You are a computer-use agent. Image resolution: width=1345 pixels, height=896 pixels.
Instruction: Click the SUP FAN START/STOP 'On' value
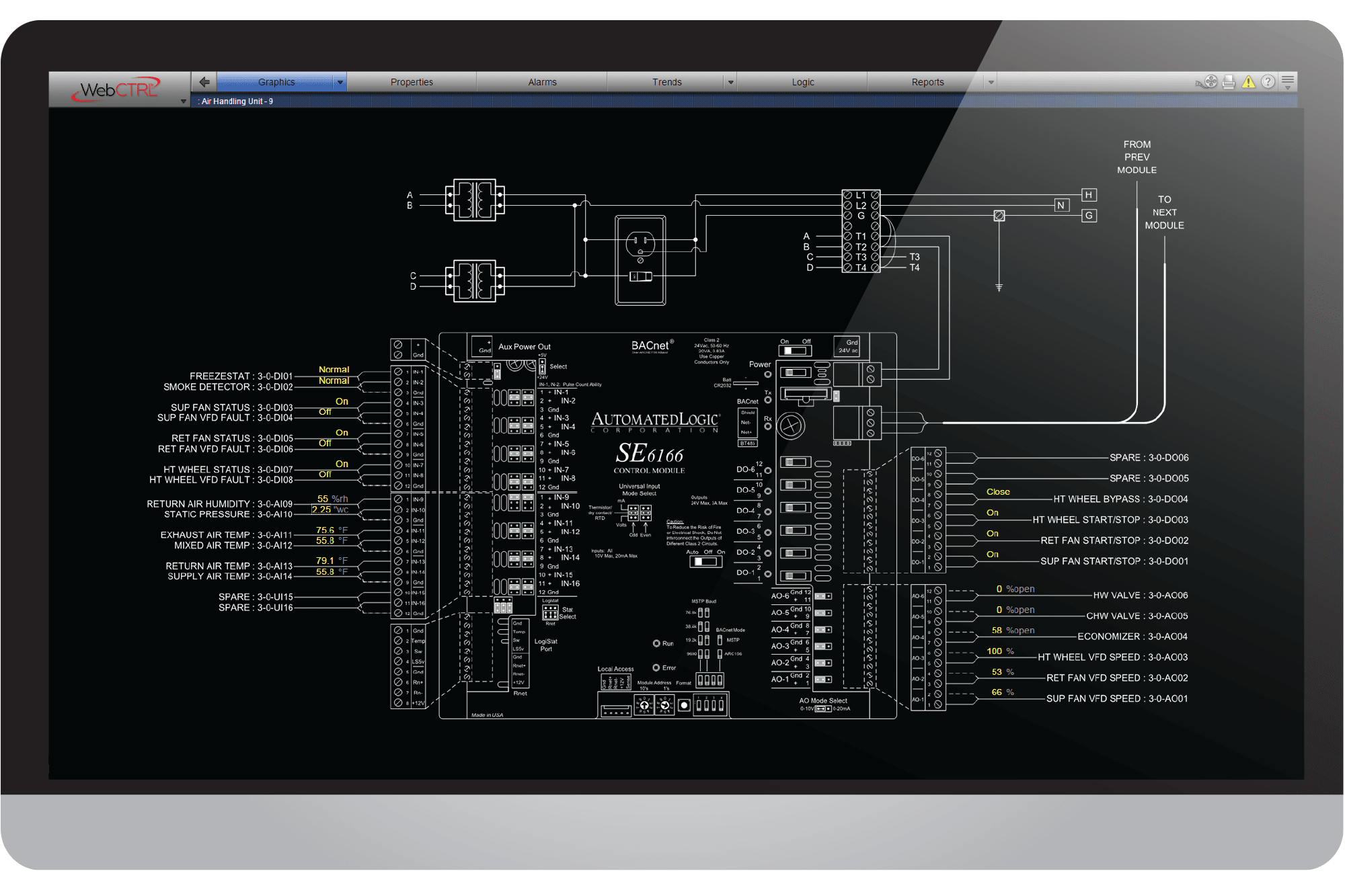pos(993,555)
